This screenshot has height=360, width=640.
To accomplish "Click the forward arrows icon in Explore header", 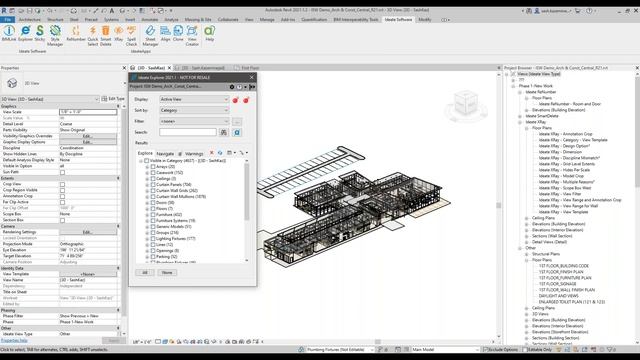I will tap(252, 87).
